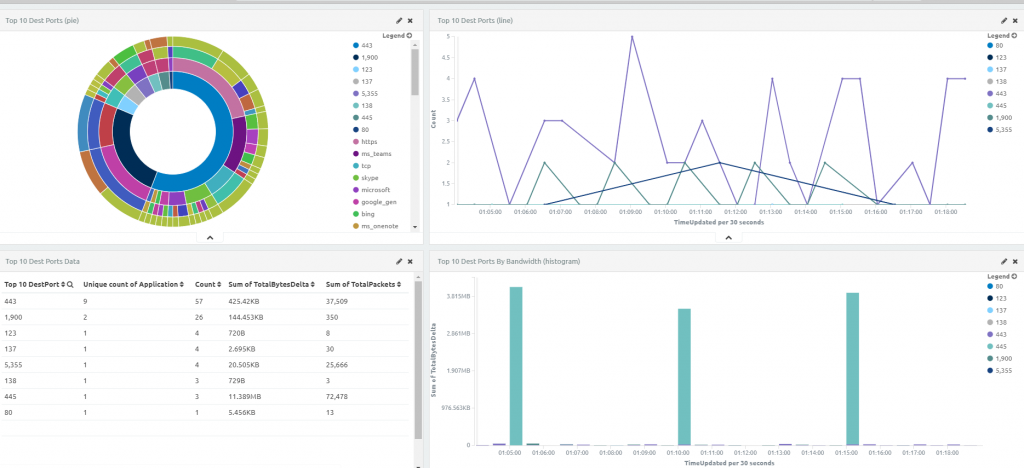Remove the Top 10 Dest Ports pie panel
Screen dimensions: 1024x468
pos(410,21)
